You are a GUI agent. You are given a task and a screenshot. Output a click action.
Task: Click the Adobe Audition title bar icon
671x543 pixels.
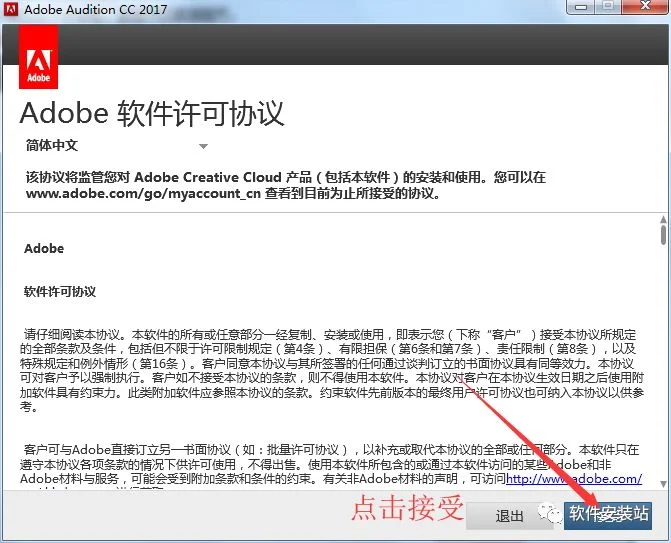pos(11,9)
